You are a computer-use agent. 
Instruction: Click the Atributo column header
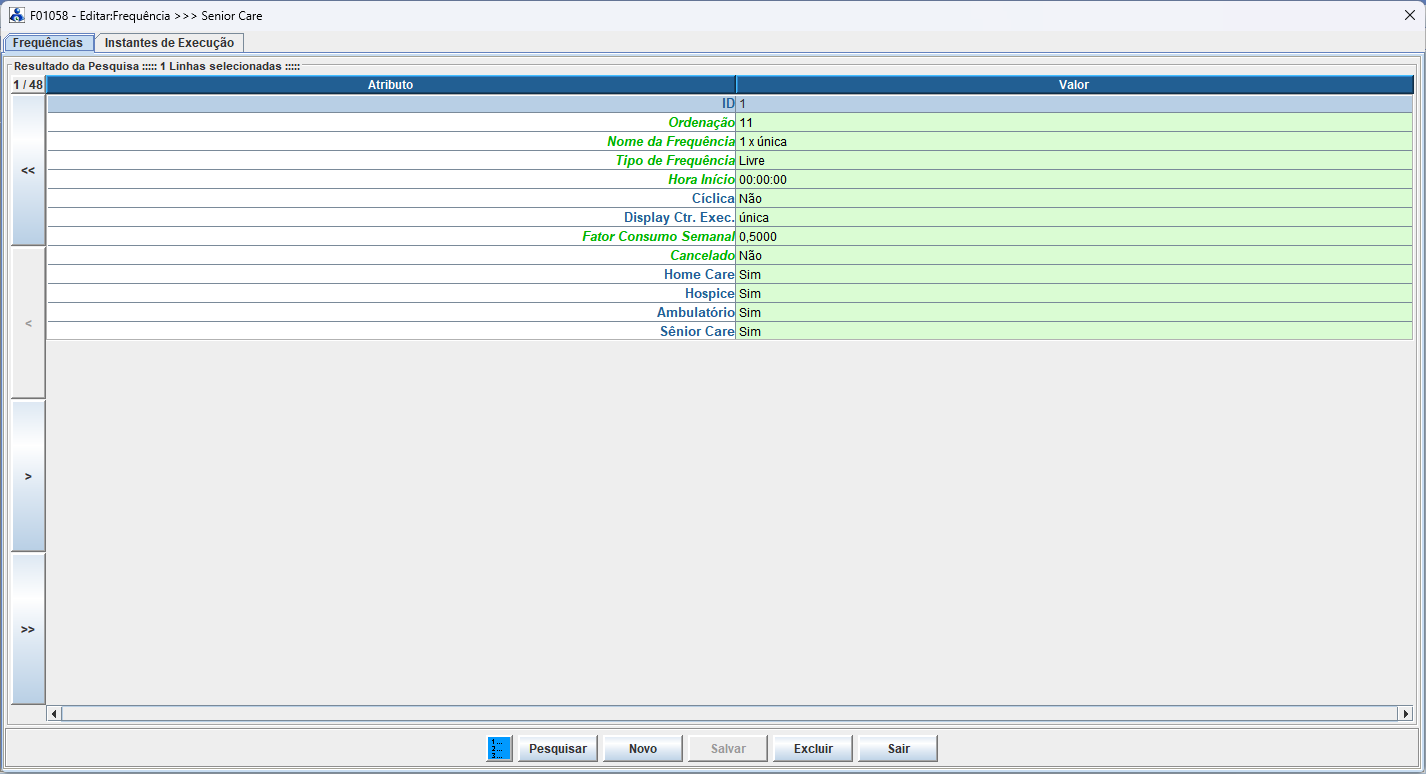pos(390,85)
